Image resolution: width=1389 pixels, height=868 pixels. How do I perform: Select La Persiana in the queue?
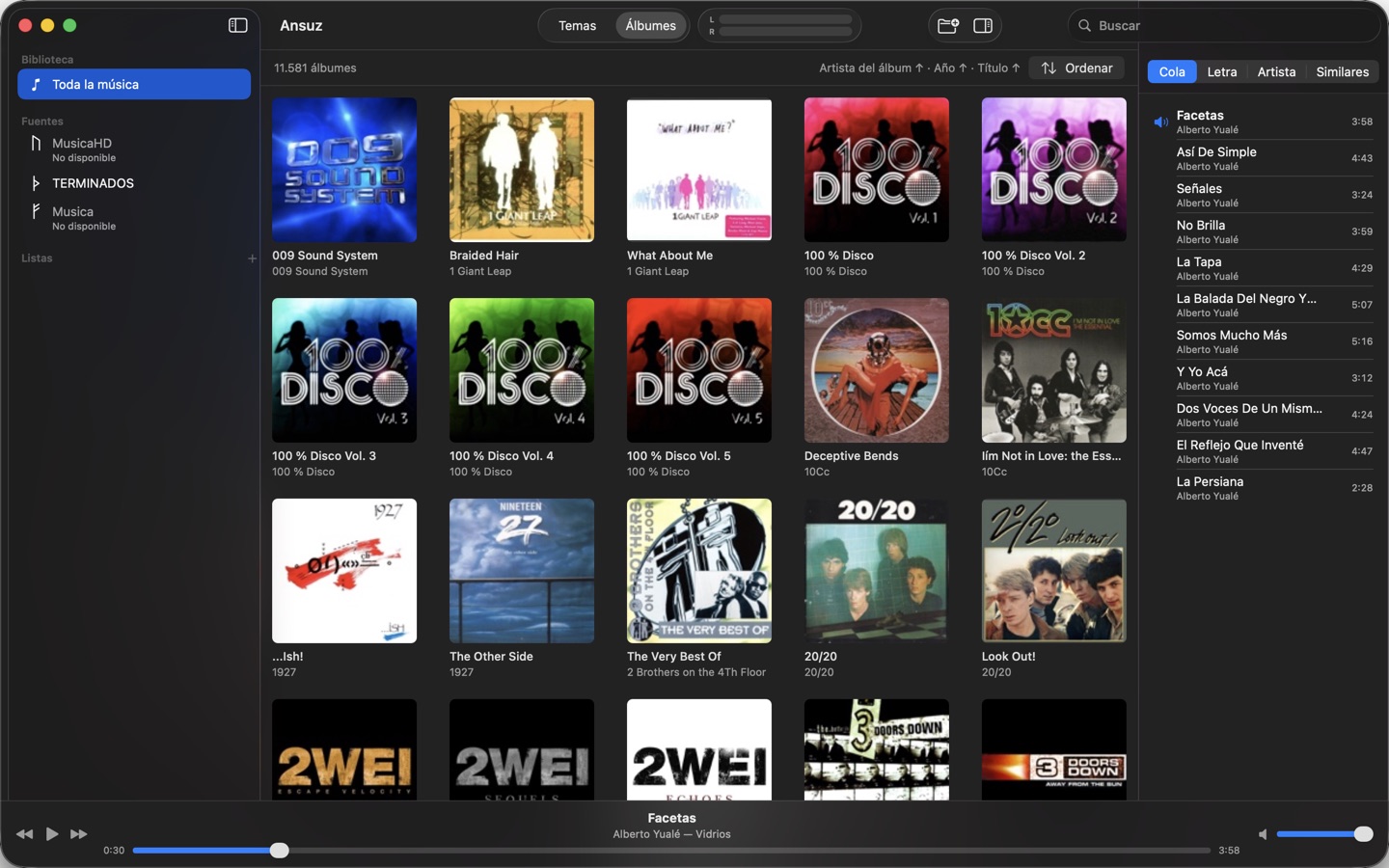pos(1263,488)
